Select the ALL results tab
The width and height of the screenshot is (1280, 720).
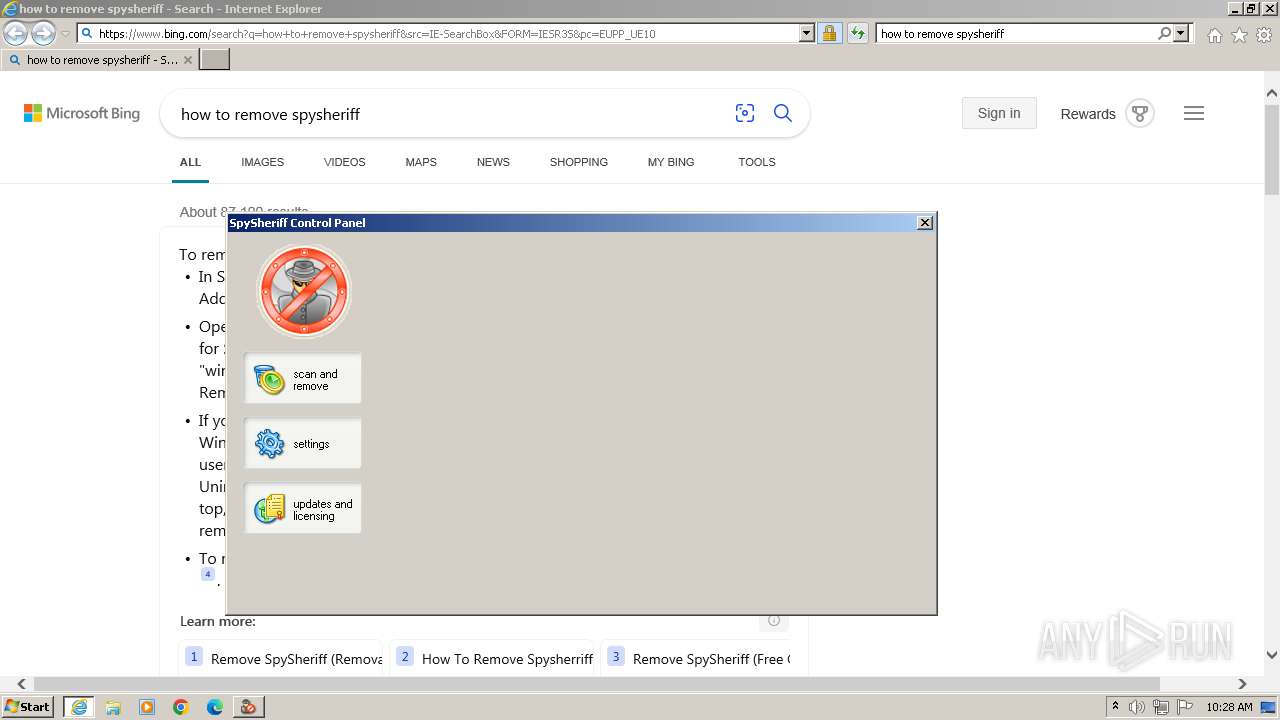[190, 162]
